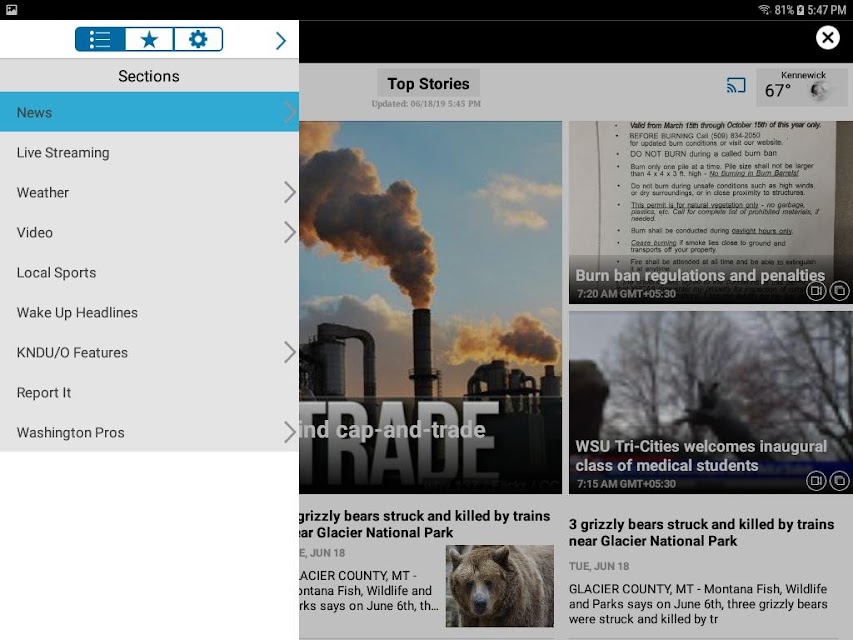Tap gallery icon on Burn ban story
Screen dimensions: 853x640
click(839, 291)
